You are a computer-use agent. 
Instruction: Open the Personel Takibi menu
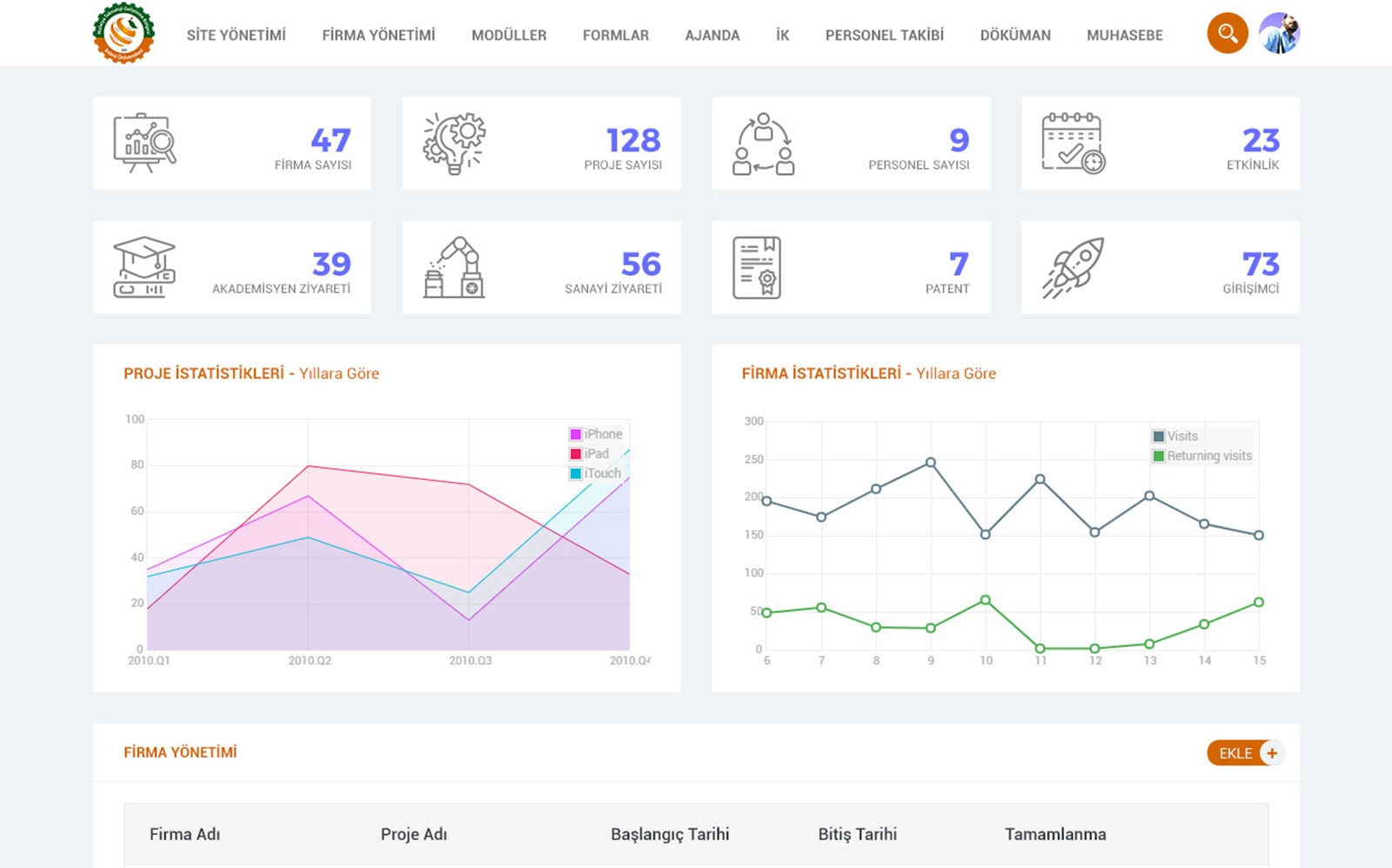884,36
